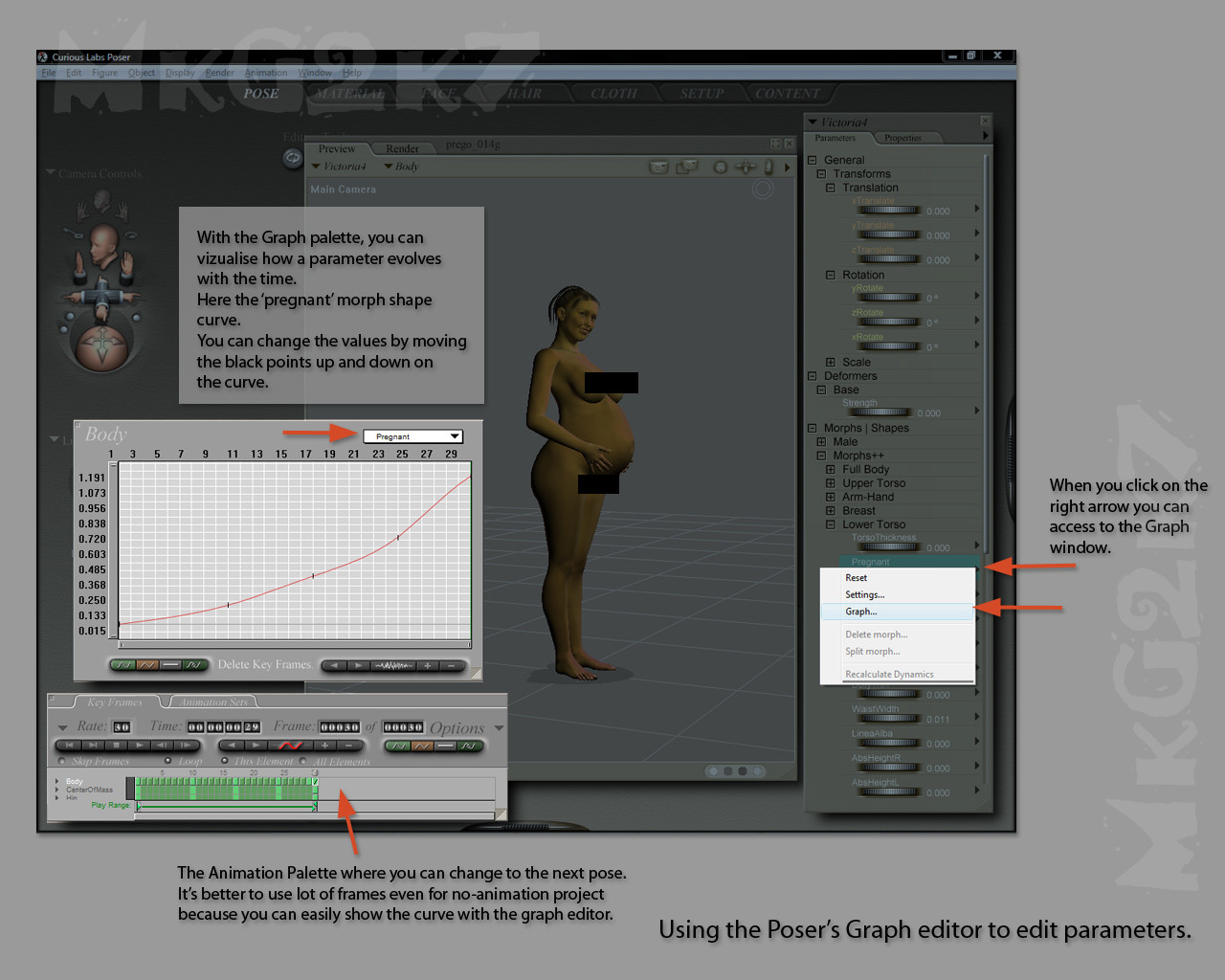Switch to the Animation Sets tab

[212, 702]
